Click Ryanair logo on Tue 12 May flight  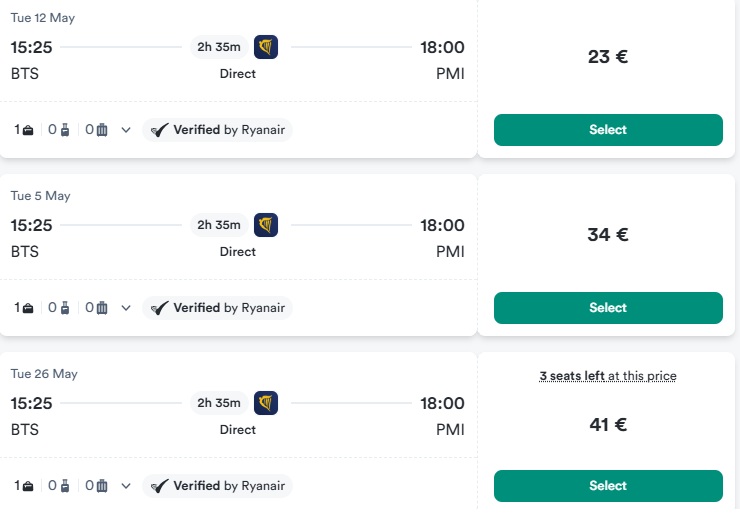[266, 47]
